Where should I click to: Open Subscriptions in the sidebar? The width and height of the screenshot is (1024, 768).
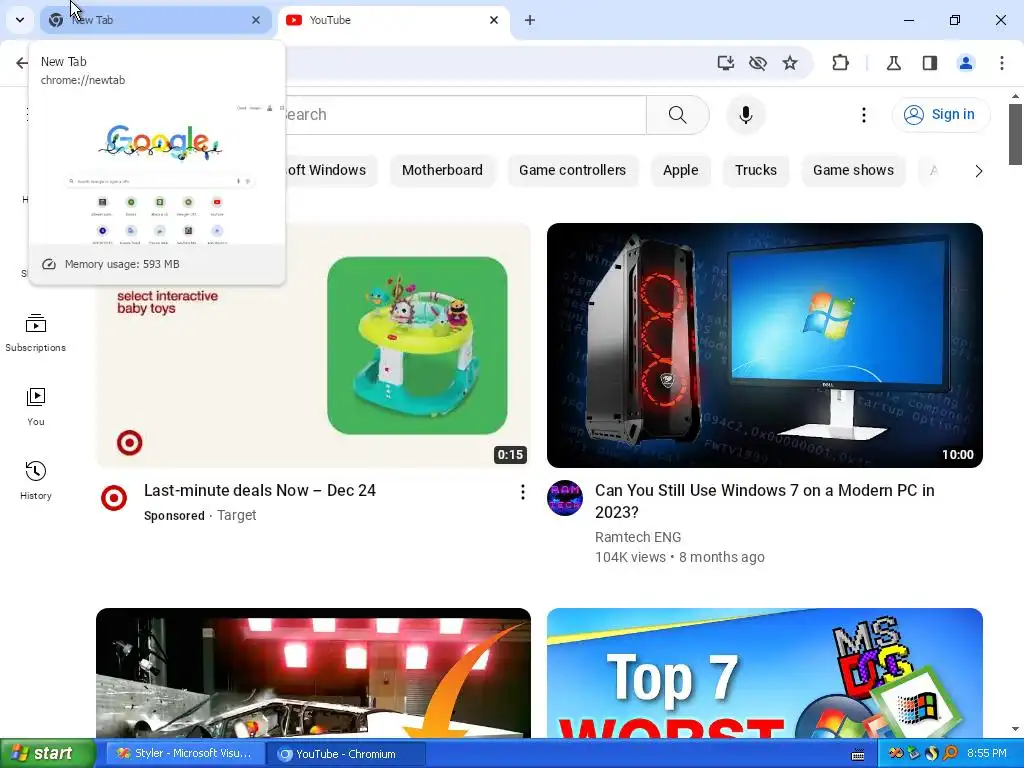tap(36, 332)
